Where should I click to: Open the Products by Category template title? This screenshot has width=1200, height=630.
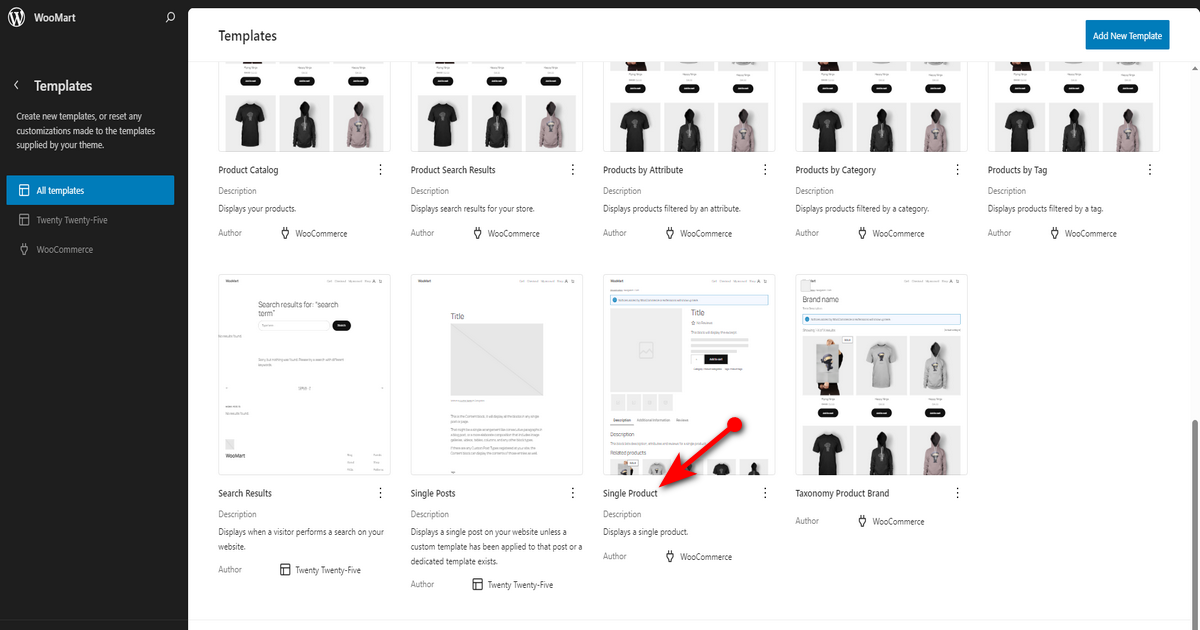[x=835, y=170]
